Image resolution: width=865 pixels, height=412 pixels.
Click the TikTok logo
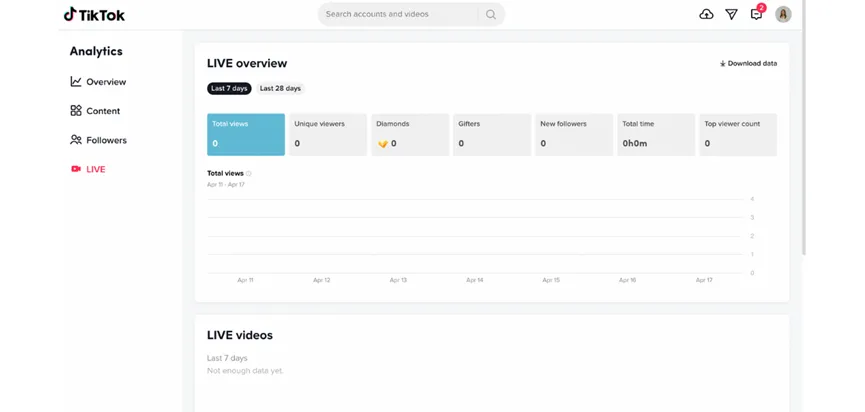click(x=94, y=14)
